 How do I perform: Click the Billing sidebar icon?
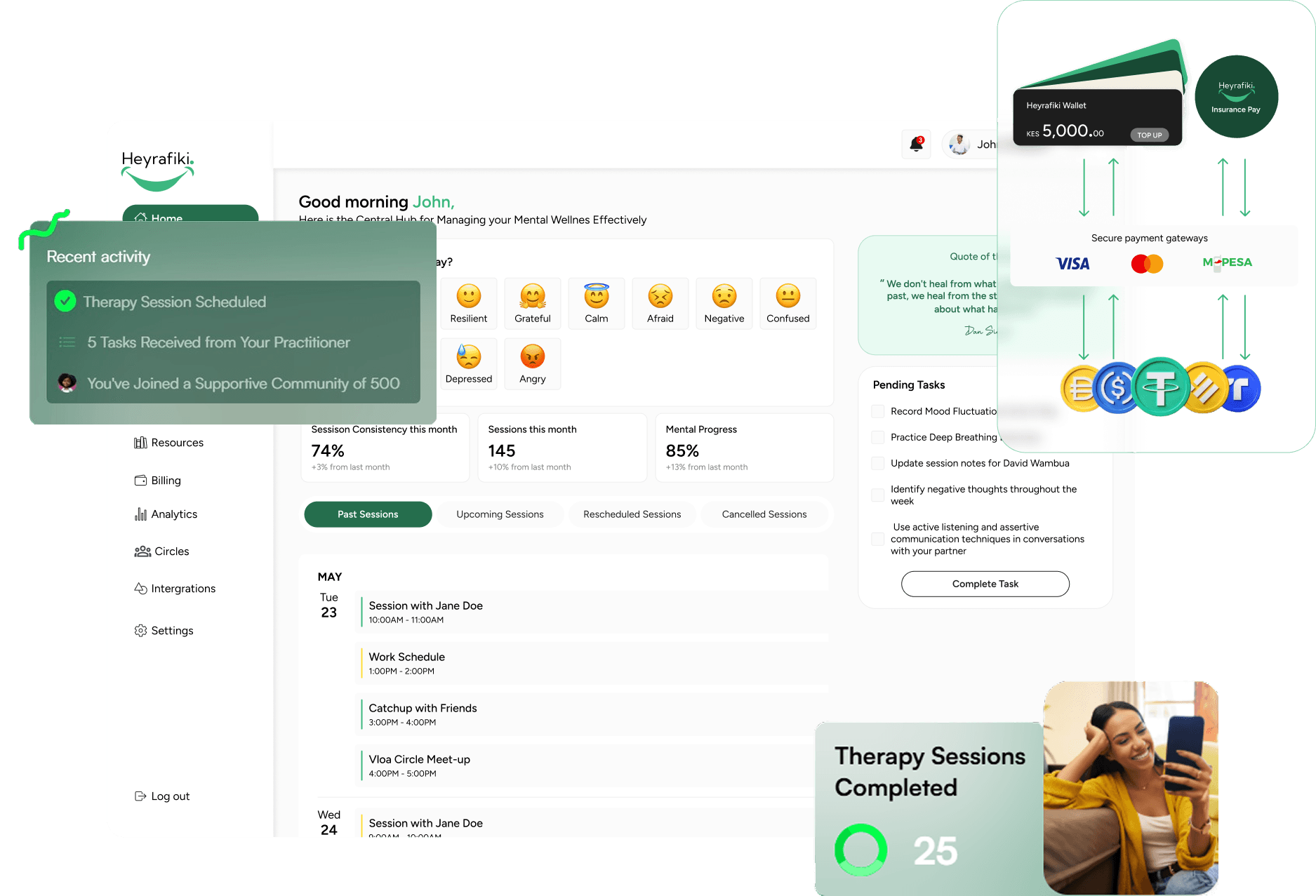[140, 481]
